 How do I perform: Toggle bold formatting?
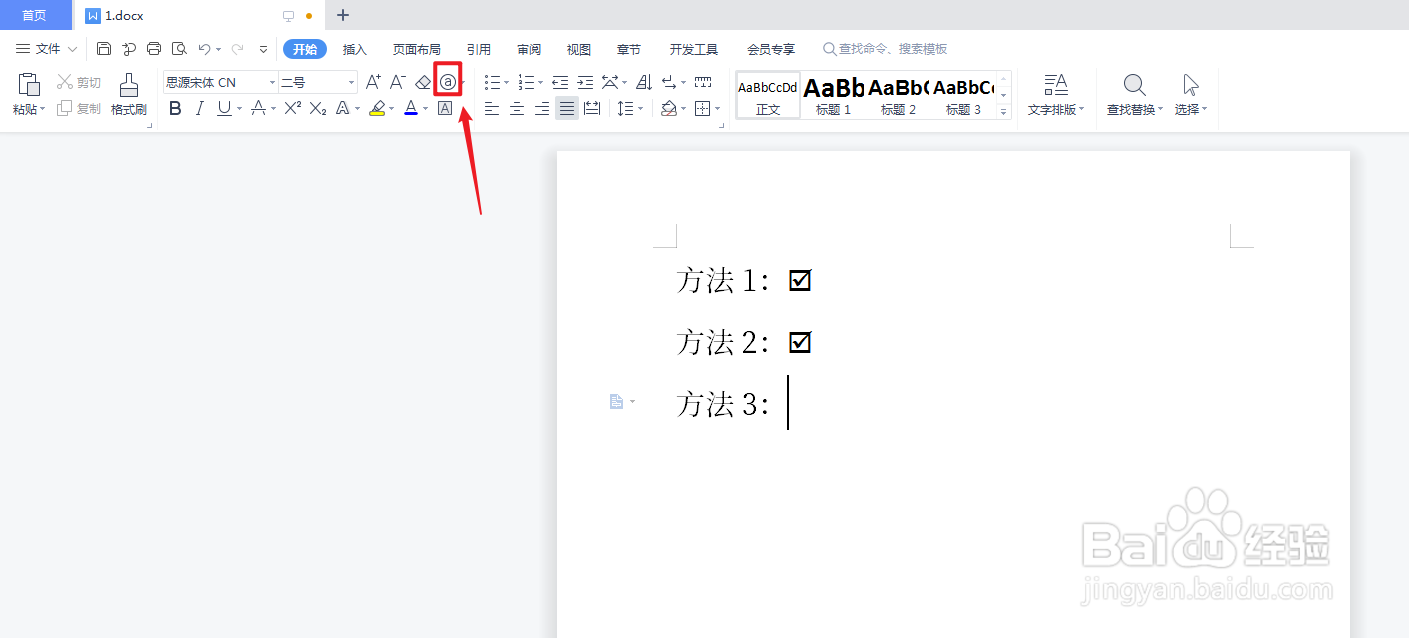[175, 108]
